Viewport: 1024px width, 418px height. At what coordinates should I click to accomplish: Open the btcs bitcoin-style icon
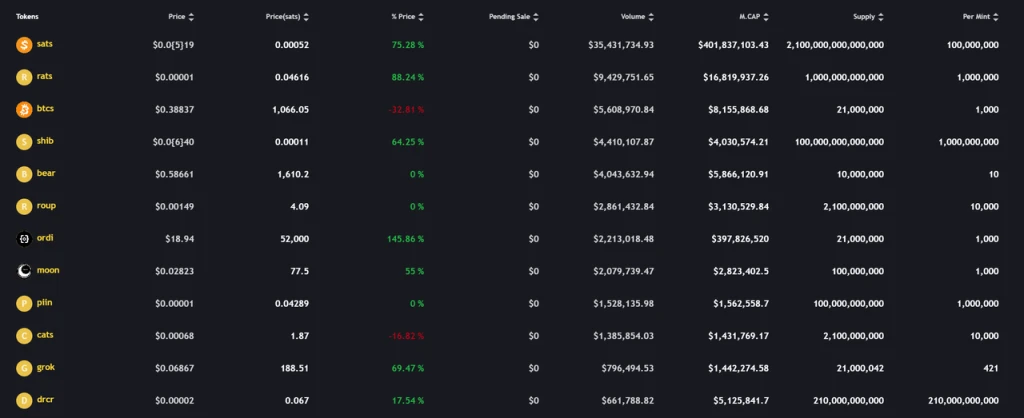(24, 110)
